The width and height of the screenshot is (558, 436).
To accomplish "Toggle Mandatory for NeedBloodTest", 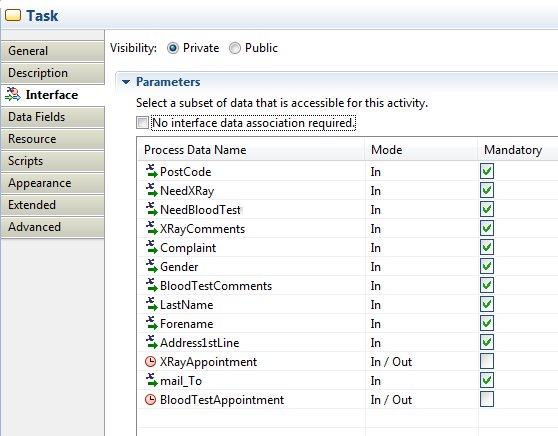I will 487,209.
